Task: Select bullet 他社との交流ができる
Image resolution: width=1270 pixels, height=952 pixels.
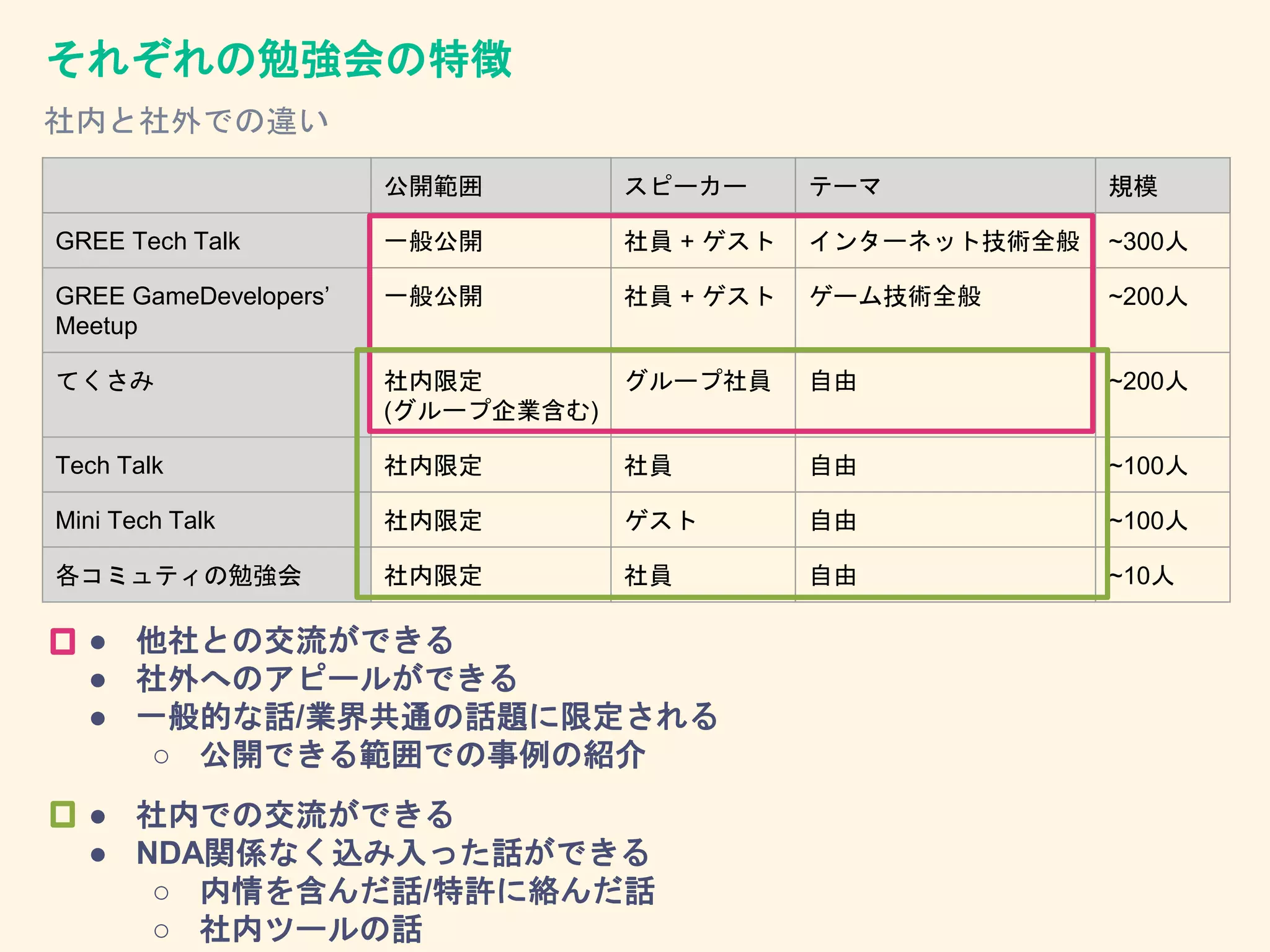Action: click(x=295, y=640)
